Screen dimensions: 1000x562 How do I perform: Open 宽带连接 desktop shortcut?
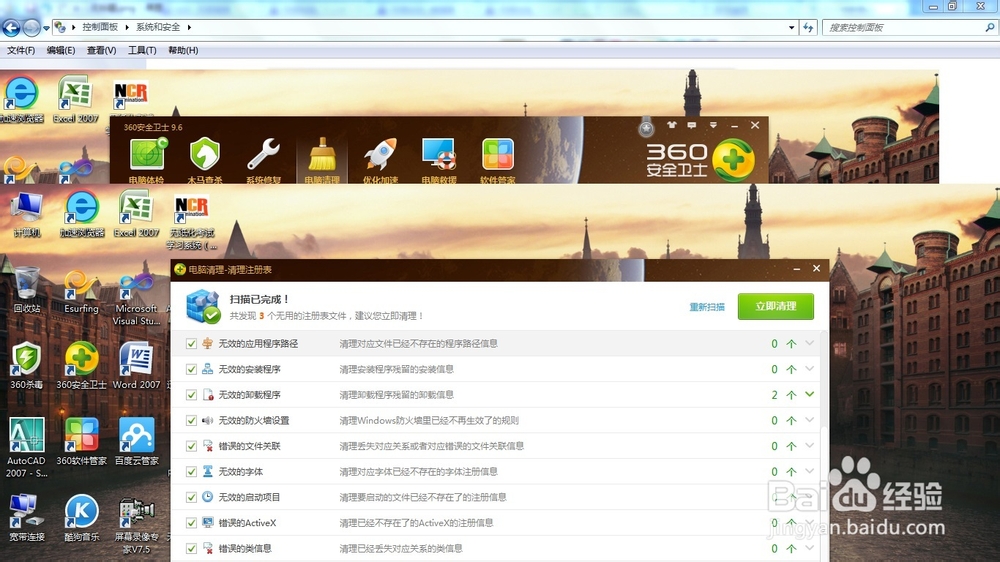click(x=27, y=518)
